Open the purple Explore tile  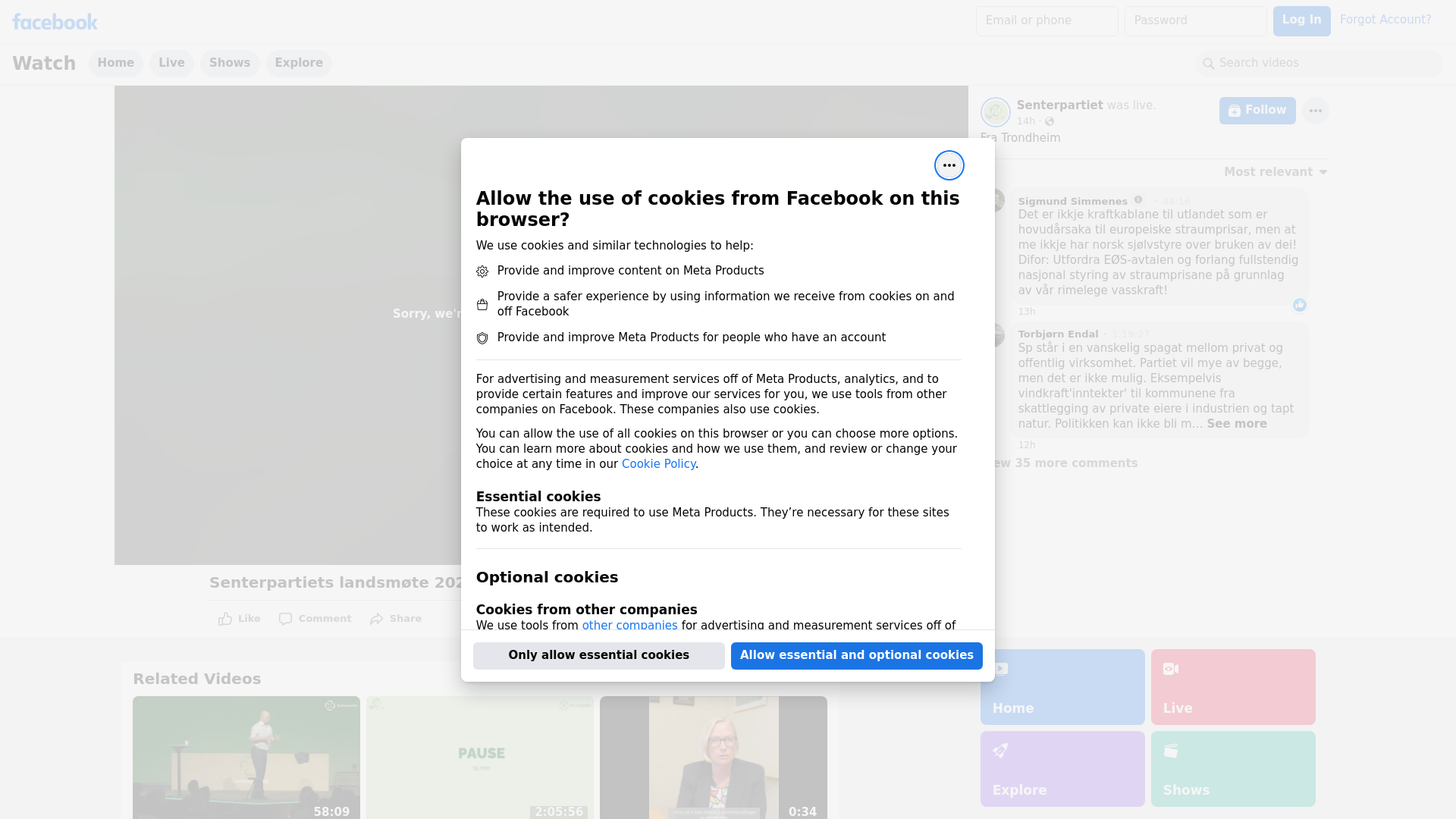[1062, 769]
